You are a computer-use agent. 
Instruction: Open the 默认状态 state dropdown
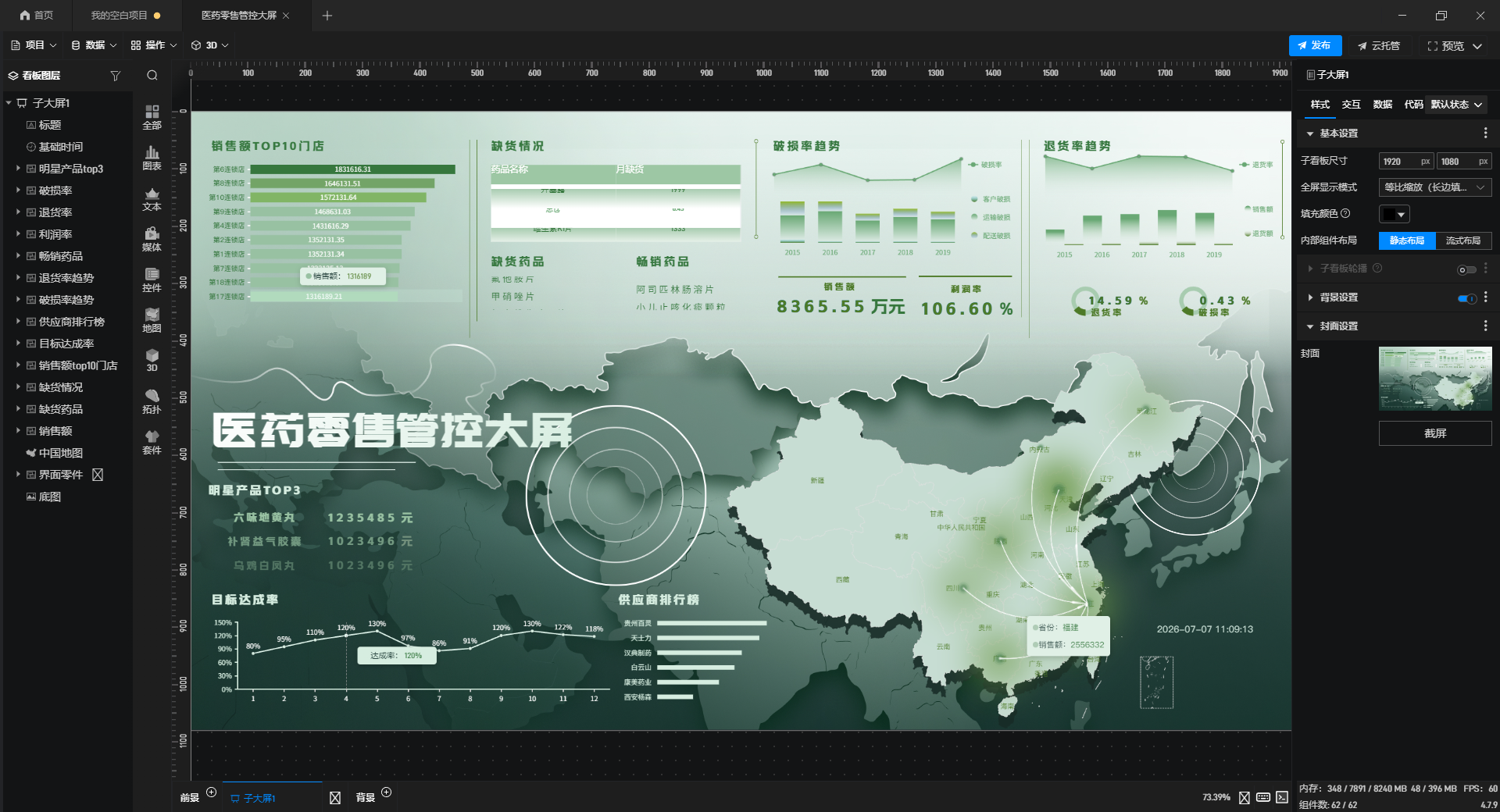coord(1456,105)
